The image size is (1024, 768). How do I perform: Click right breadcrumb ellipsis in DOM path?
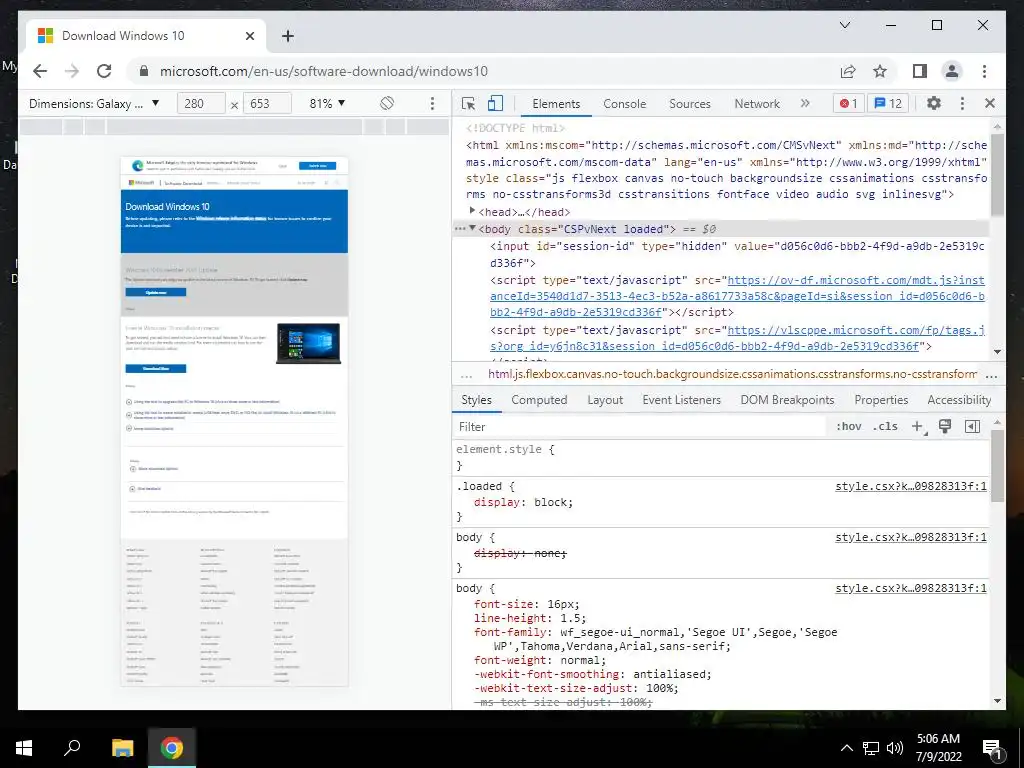pos(991,375)
